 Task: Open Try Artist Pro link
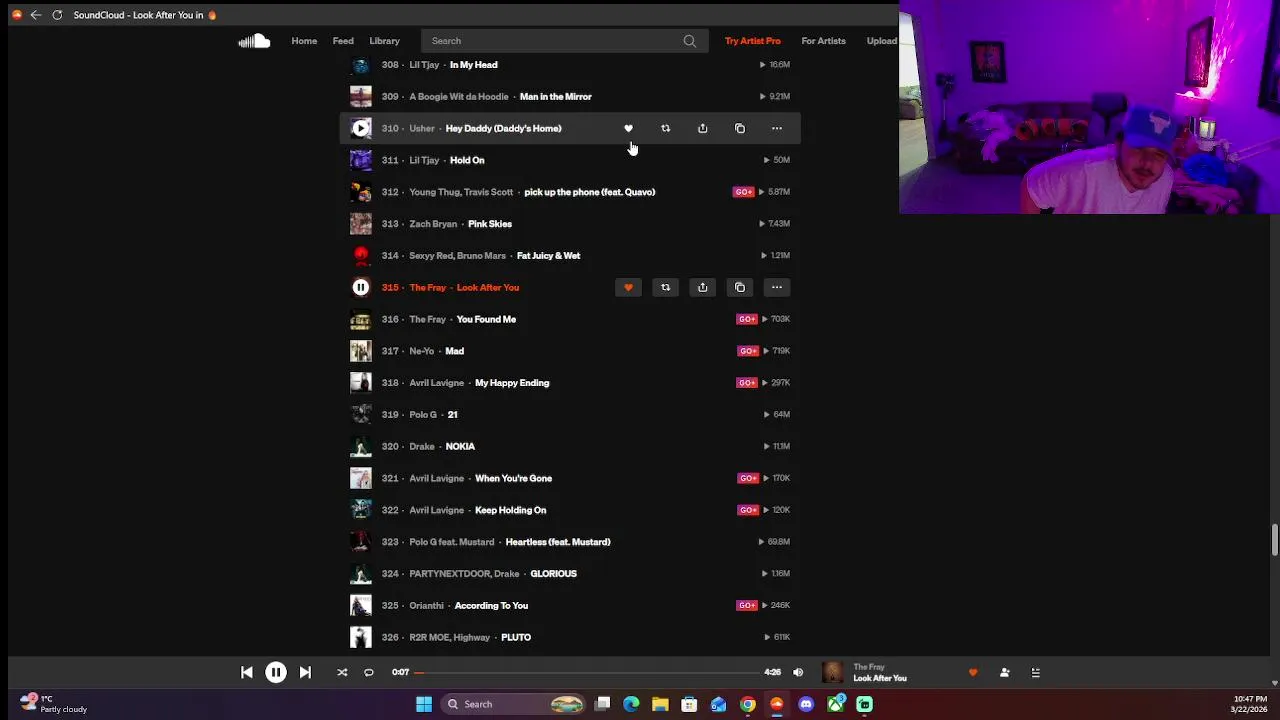pyautogui.click(x=753, y=41)
